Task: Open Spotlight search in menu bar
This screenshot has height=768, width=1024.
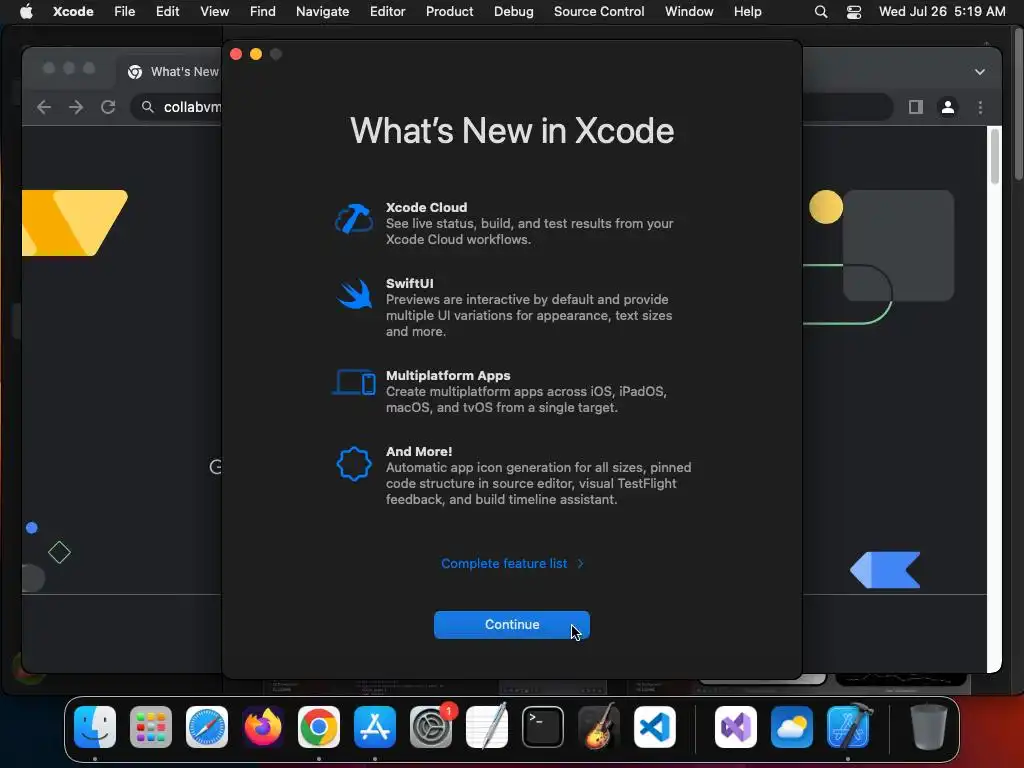Action: pos(821,12)
